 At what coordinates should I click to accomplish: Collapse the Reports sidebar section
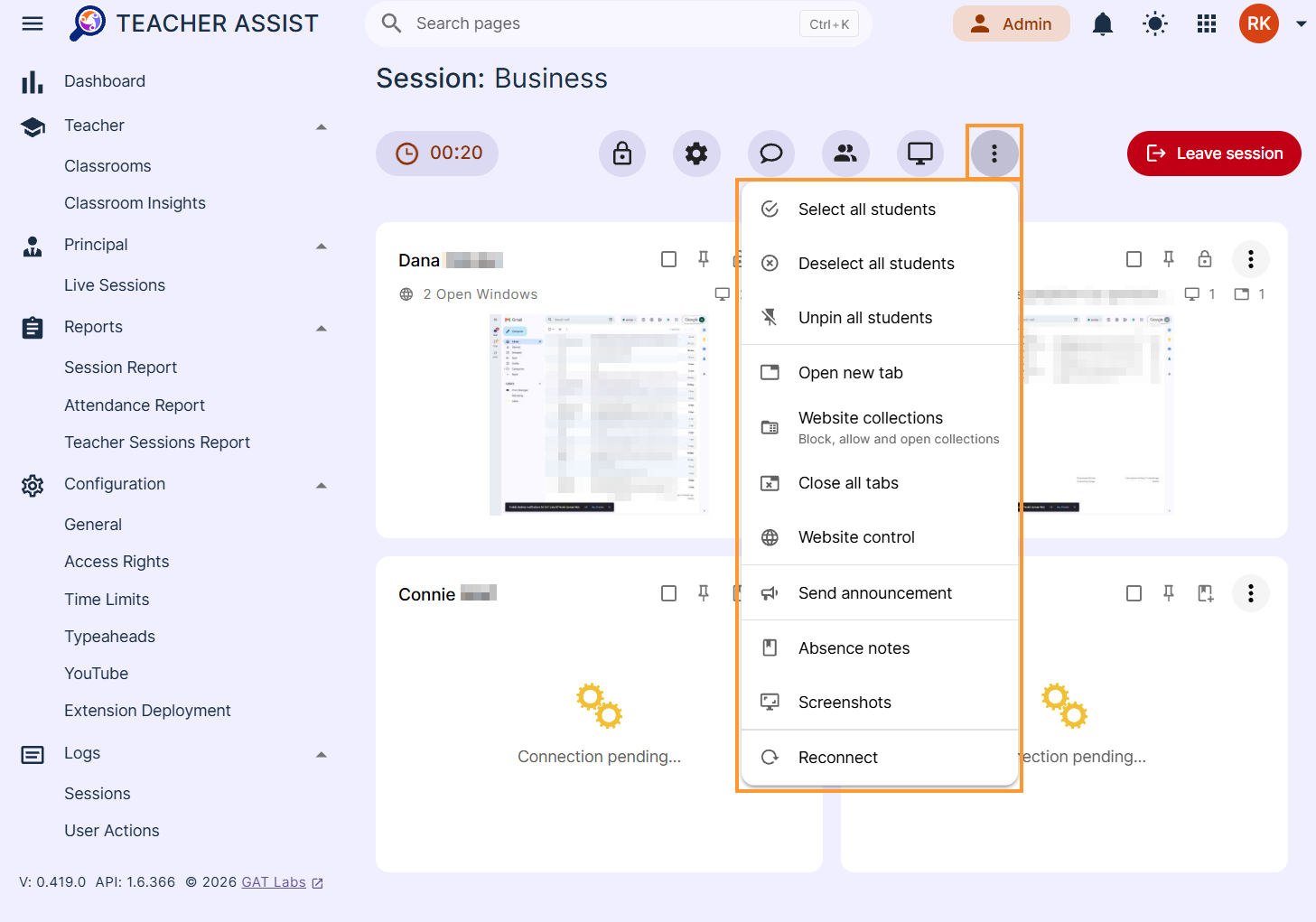click(321, 328)
